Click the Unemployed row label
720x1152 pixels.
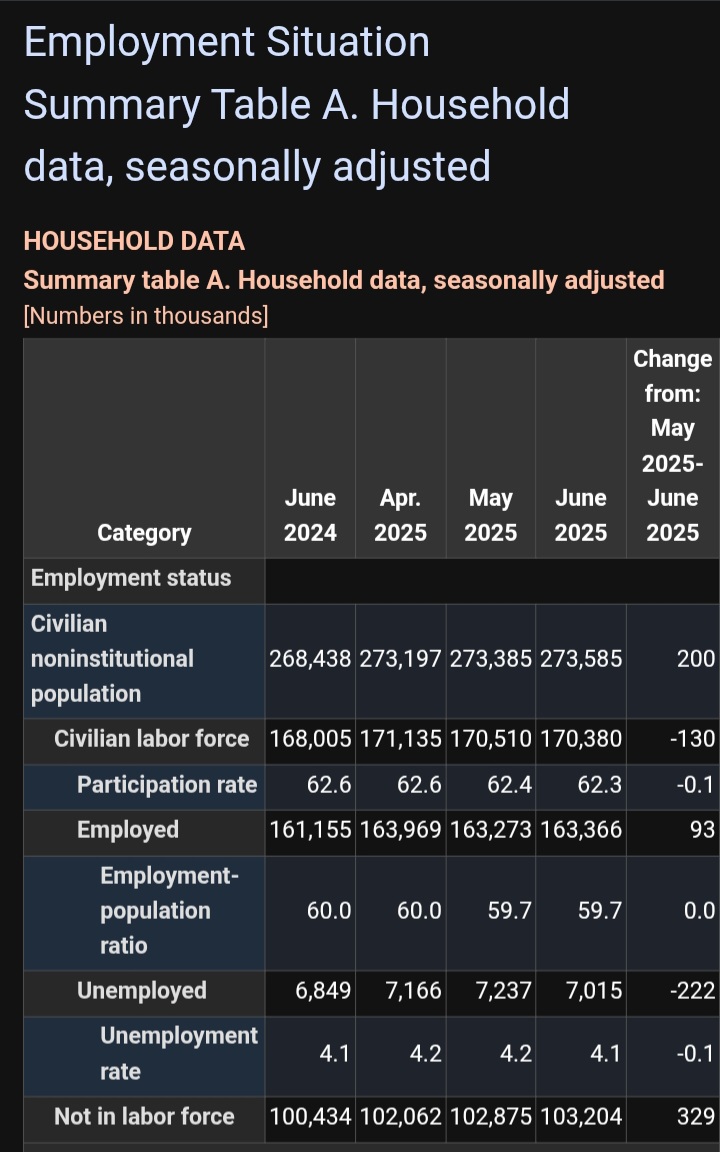coord(142,991)
